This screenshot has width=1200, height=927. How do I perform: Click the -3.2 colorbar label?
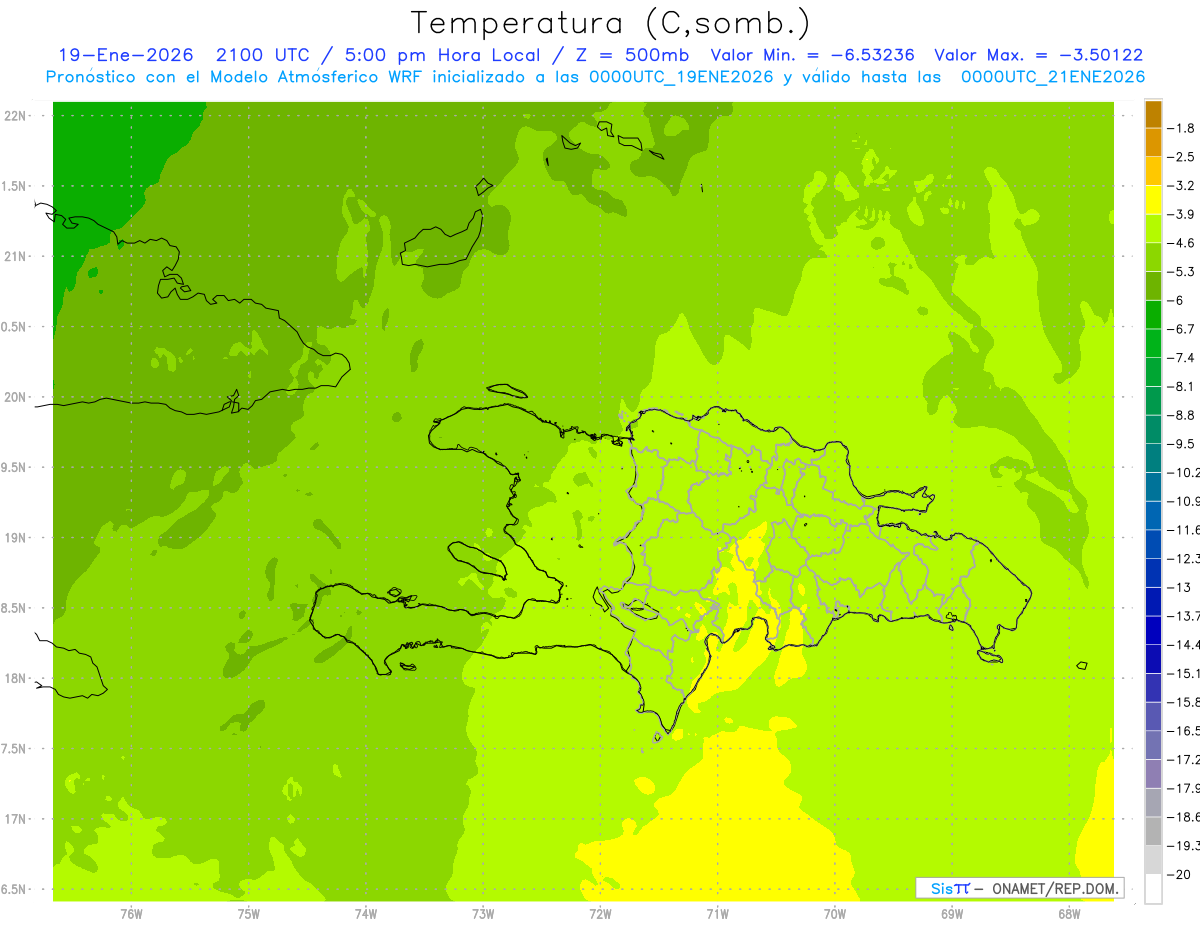click(x=1182, y=185)
